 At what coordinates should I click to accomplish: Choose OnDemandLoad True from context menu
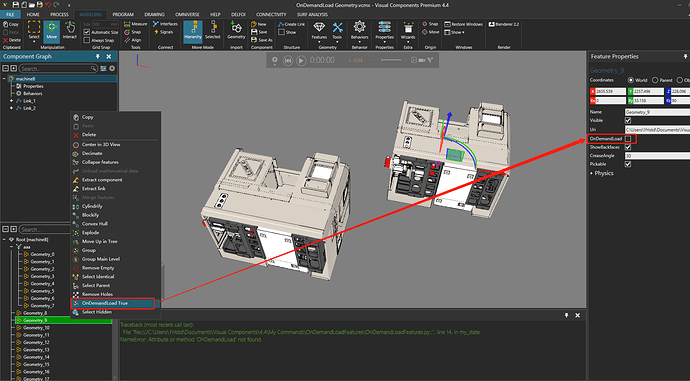point(113,303)
